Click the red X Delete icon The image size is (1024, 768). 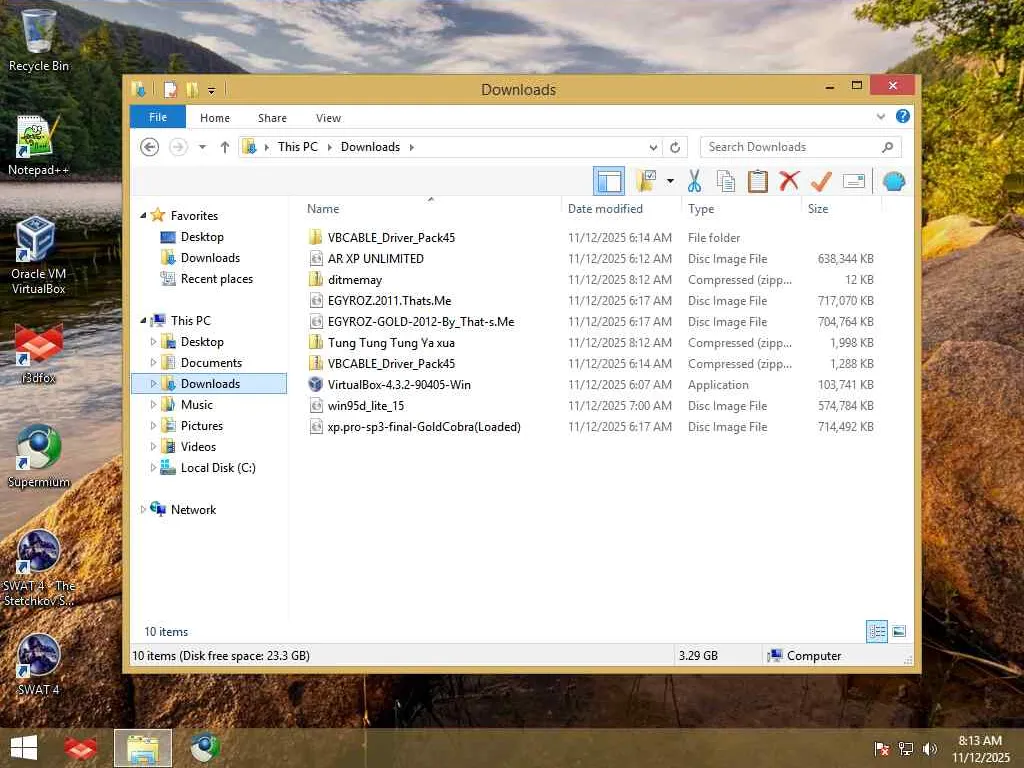789,180
